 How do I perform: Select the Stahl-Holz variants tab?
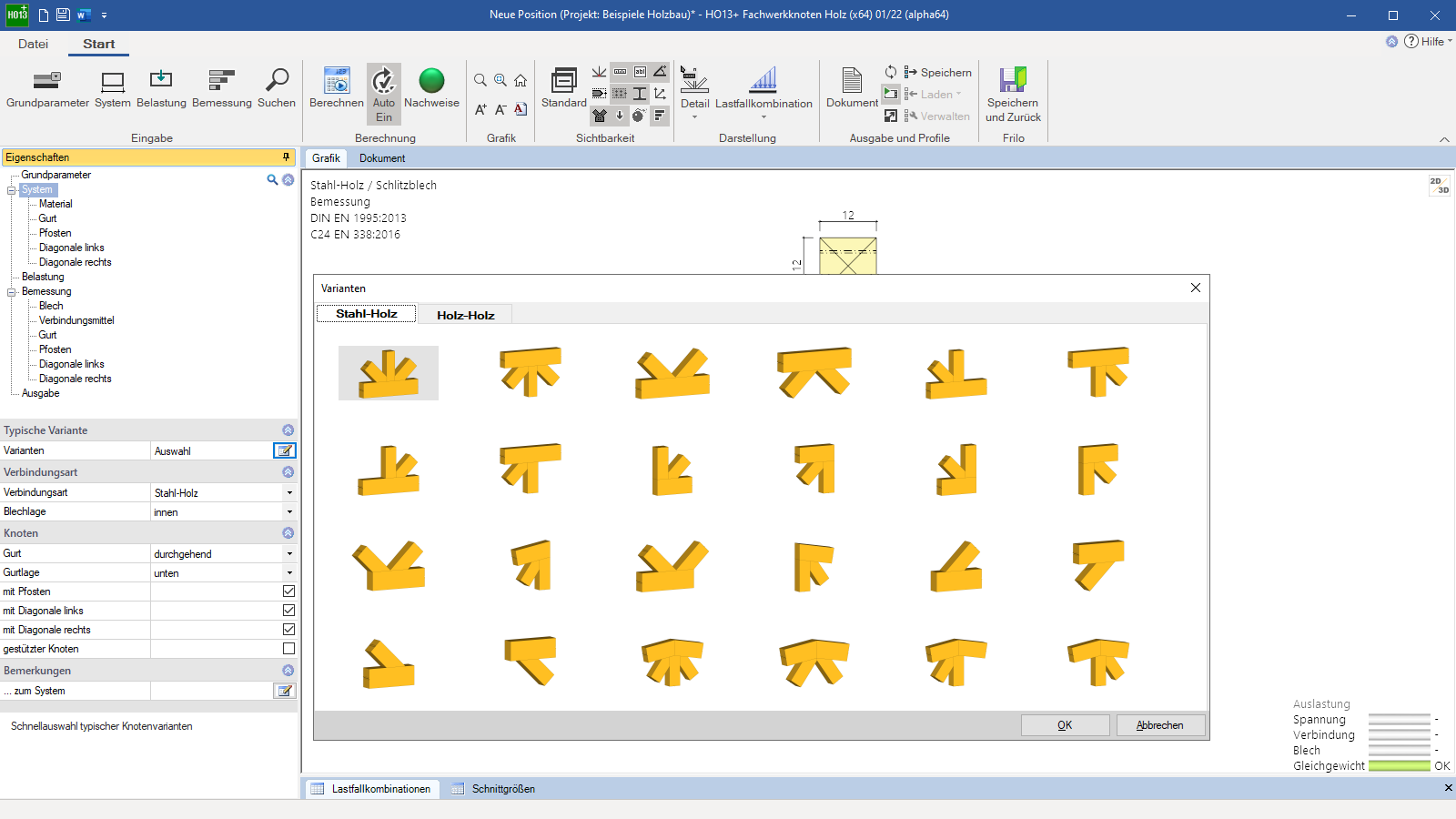(x=366, y=314)
